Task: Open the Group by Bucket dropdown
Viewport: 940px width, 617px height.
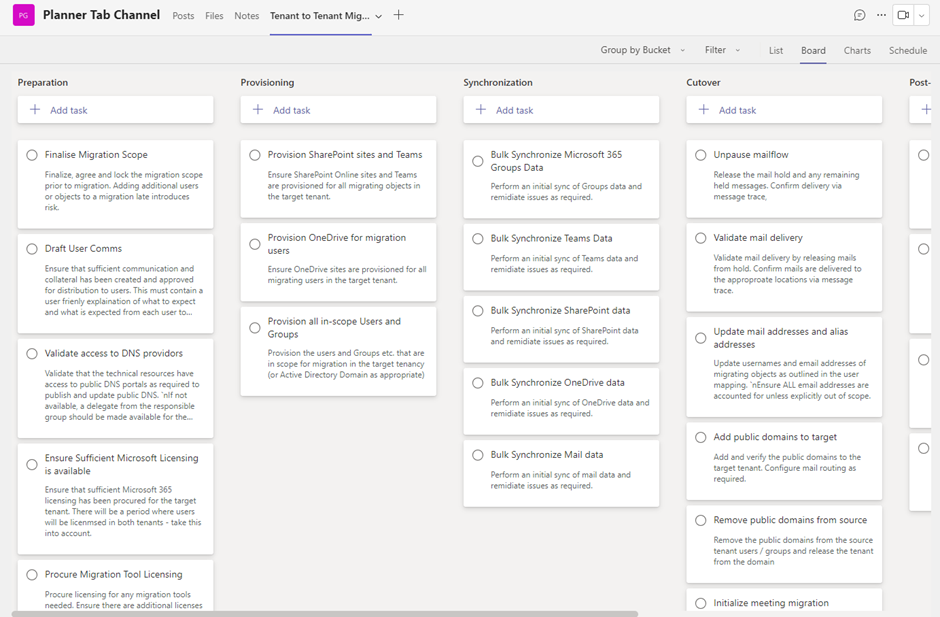Action: (x=643, y=50)
